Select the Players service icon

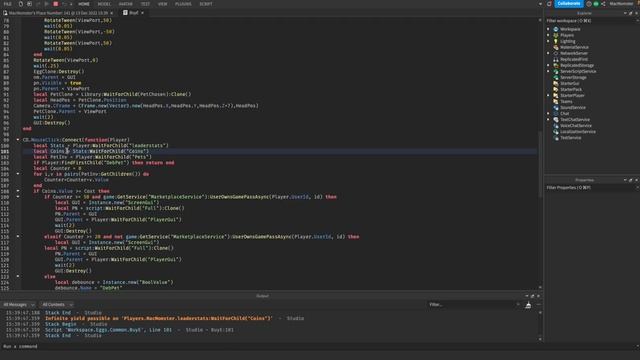(x=556, y=36)
